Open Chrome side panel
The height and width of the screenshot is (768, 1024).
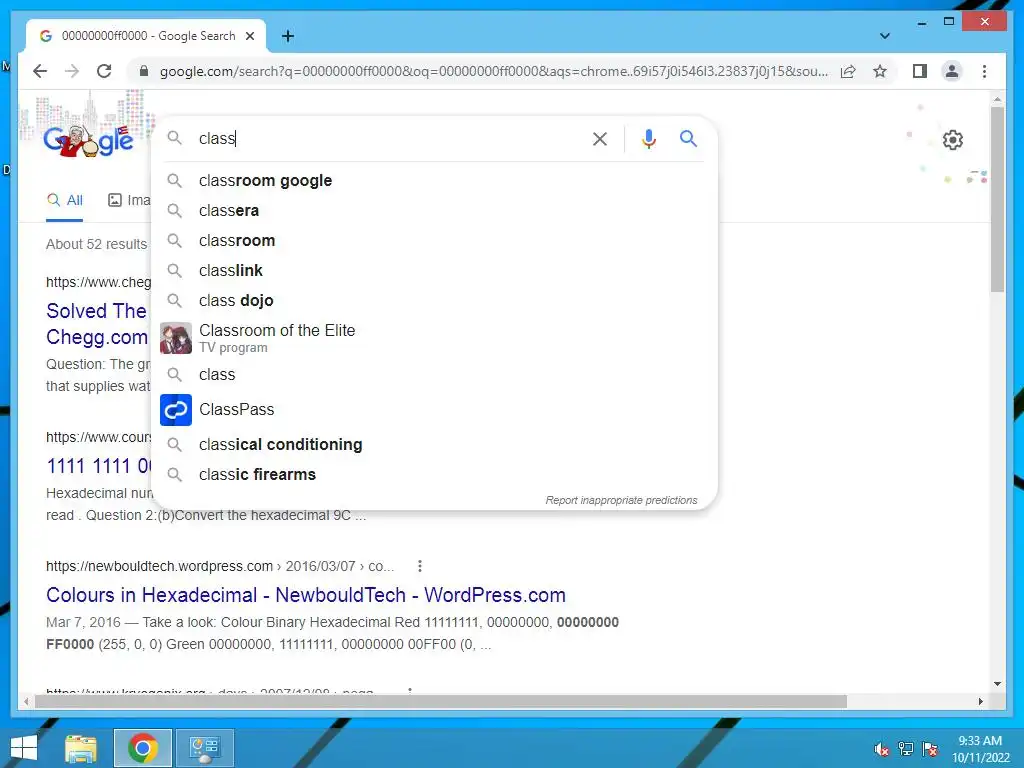coord(920,71)
